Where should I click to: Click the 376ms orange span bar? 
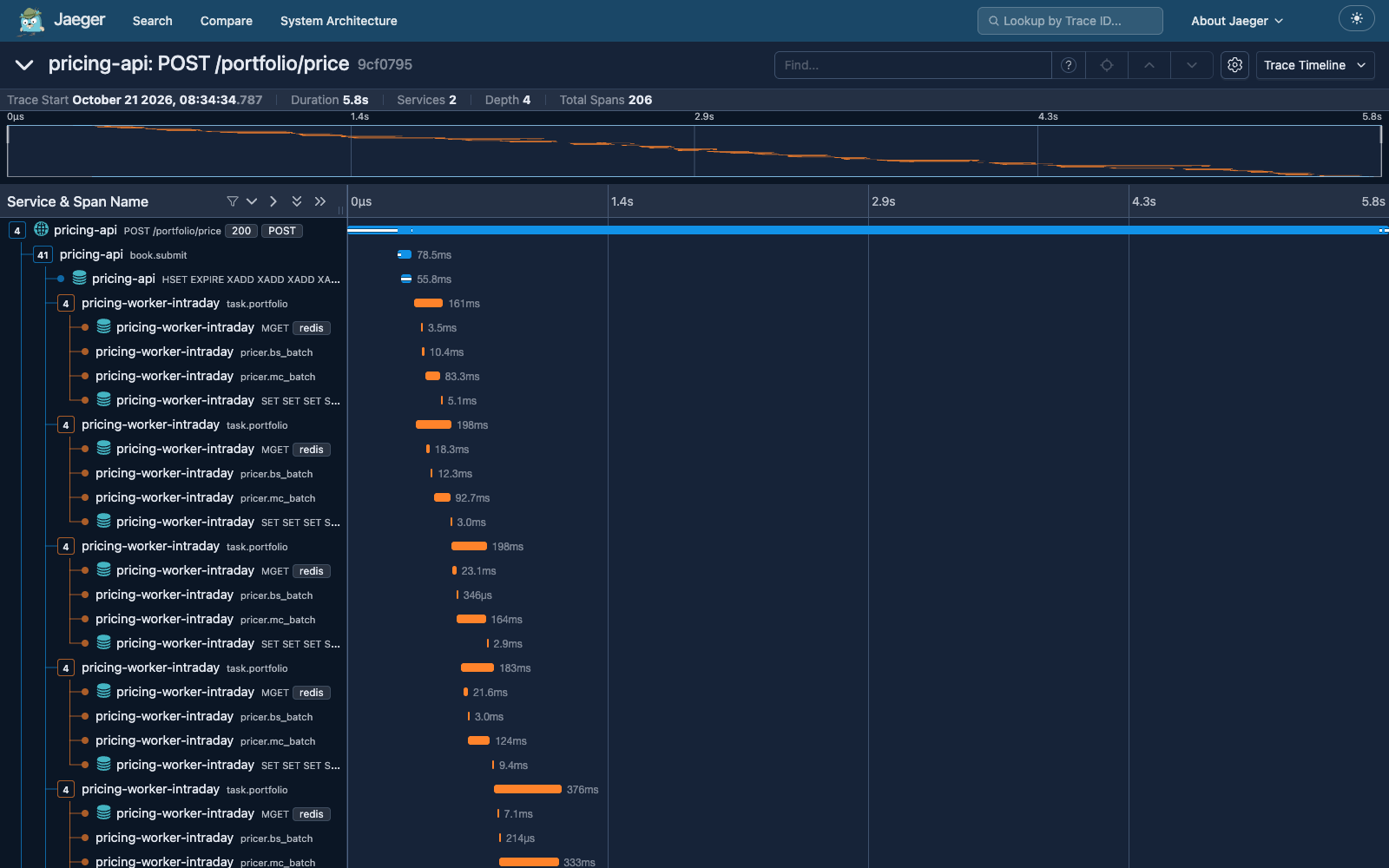click(x=528, y=789)
